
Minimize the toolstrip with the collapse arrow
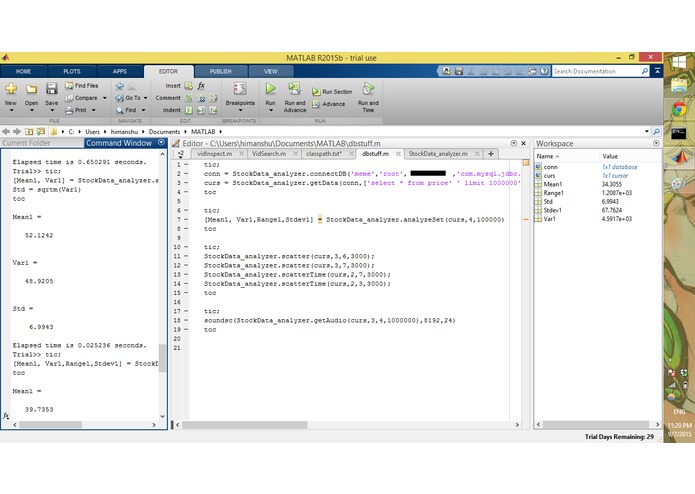[657, 71]
